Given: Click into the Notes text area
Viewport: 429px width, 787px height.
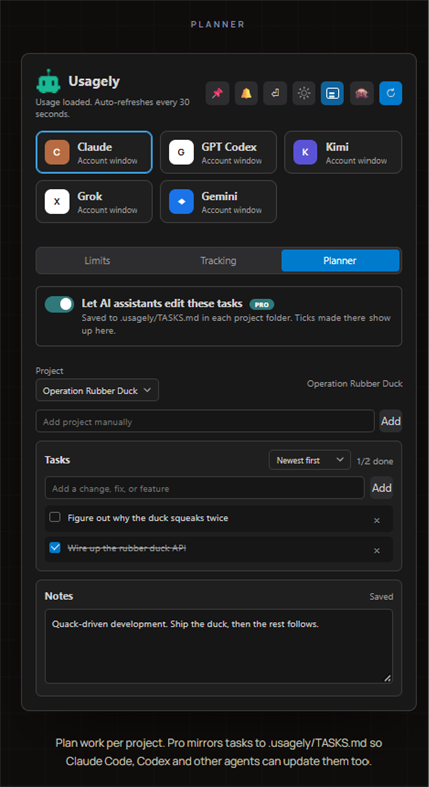Looking at the screenshot, I should tap(219, 646).
